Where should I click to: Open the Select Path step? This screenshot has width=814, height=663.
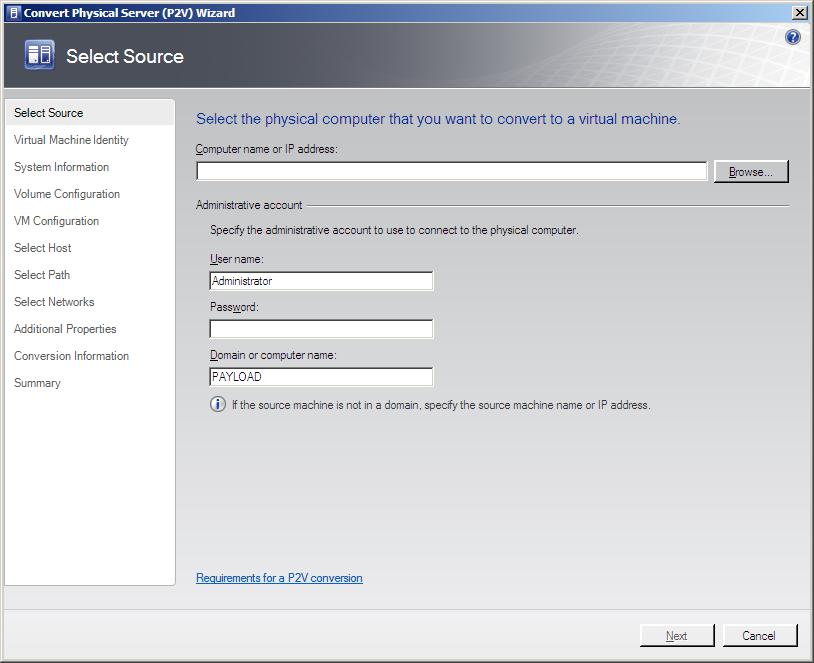(42, 275)
